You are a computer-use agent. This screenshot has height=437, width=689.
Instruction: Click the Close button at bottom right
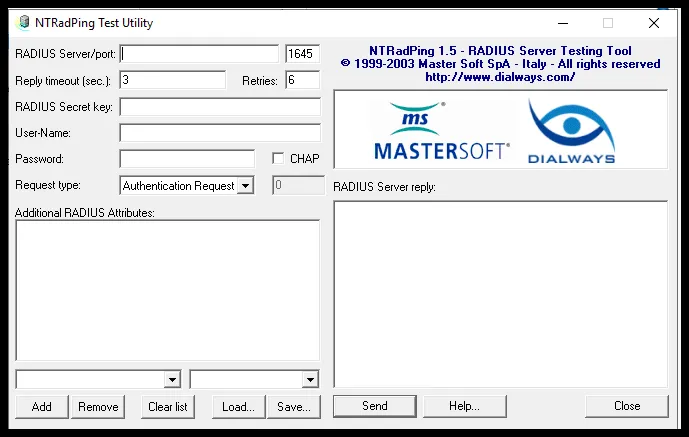[x=627, y=406]
